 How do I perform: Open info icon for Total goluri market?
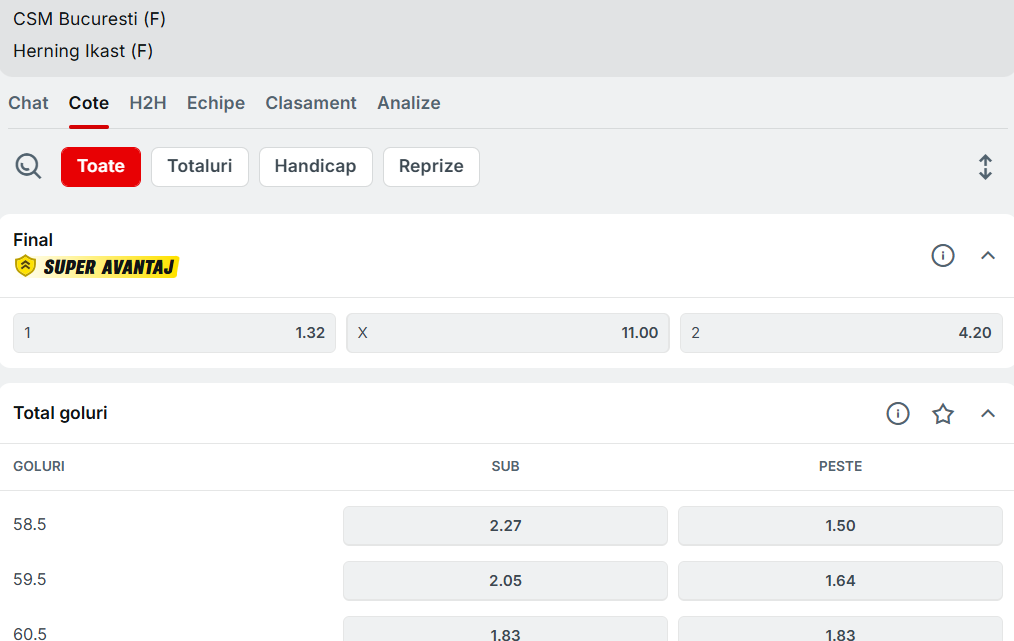tap(898, 413)
